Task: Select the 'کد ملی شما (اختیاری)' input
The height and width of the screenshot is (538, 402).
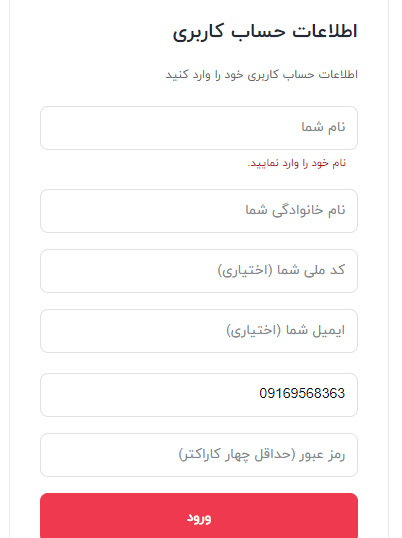Action: 199,271
